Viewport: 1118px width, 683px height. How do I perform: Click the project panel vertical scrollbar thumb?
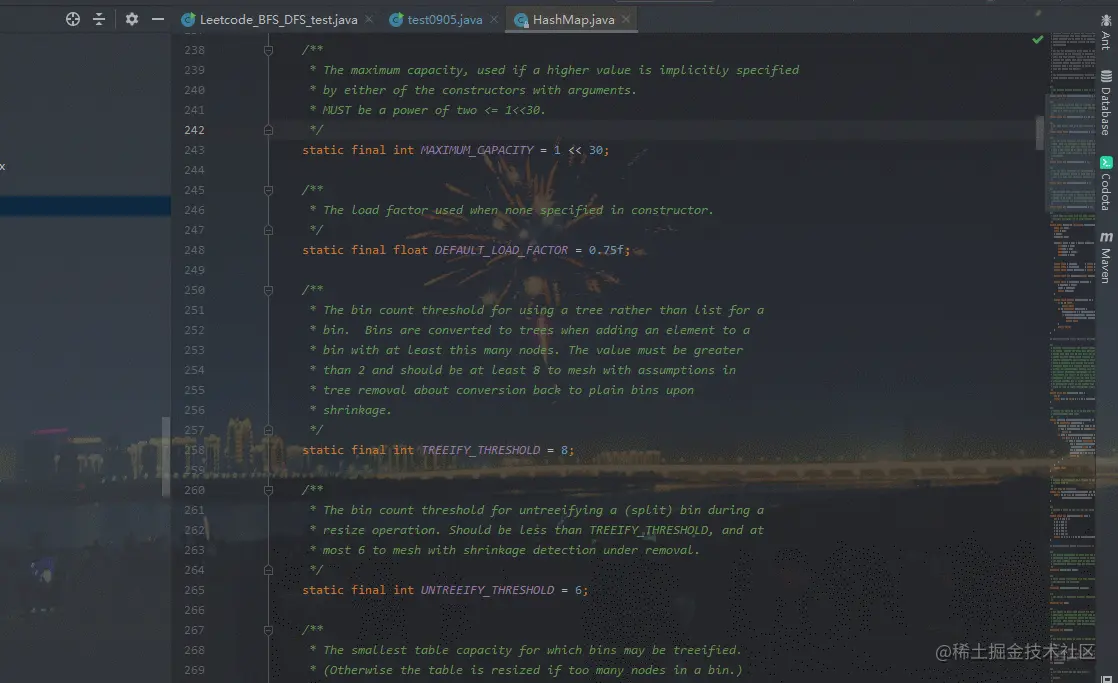(166, 456)
